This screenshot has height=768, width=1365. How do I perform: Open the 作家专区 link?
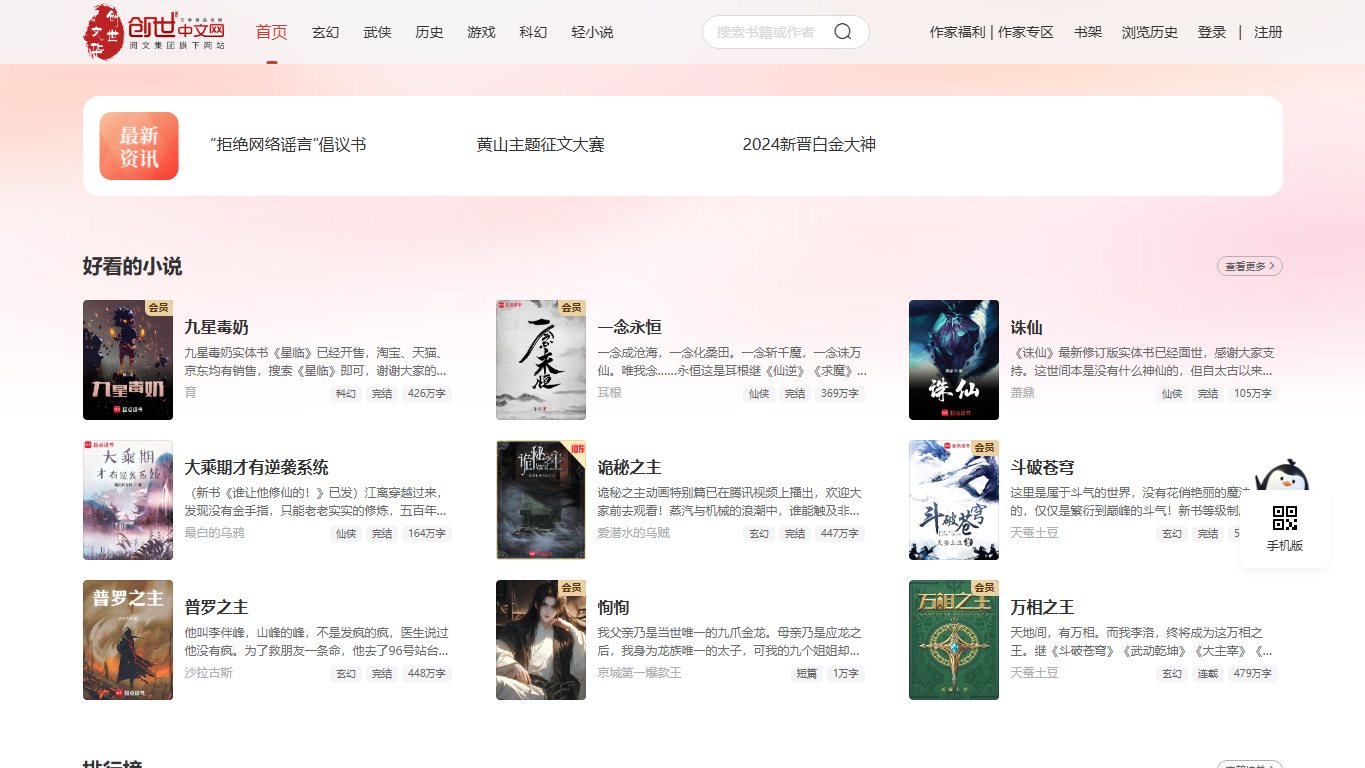pos(1025,32)
